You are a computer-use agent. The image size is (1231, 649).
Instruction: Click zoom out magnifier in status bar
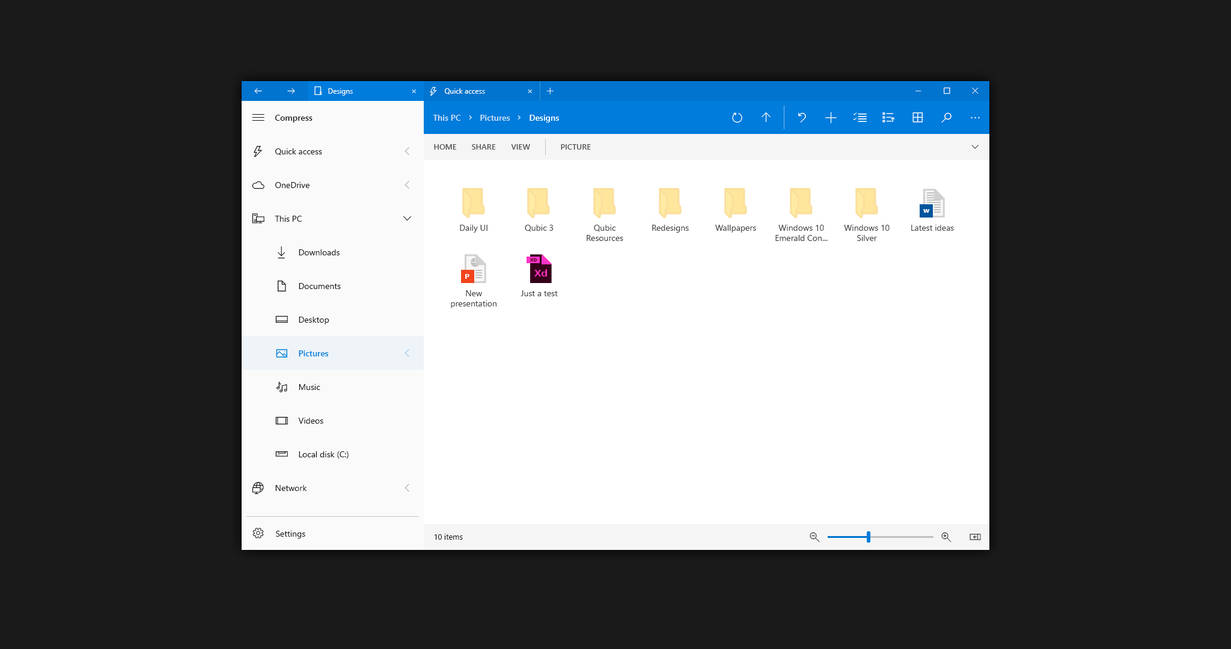tap(814, 536)
